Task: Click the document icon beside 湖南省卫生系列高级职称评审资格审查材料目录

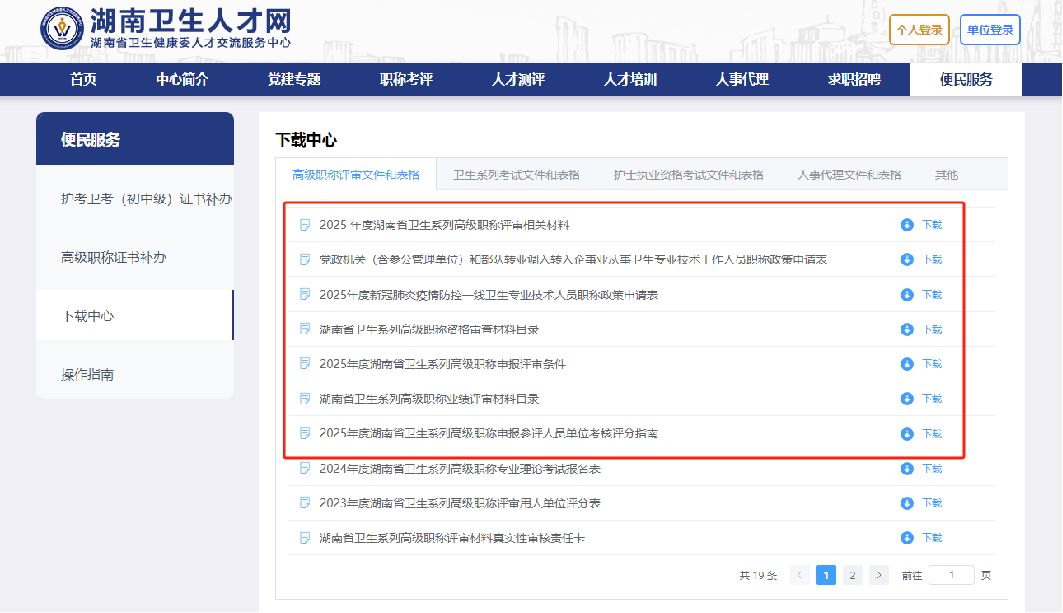Action: click(x=303, y=328)
